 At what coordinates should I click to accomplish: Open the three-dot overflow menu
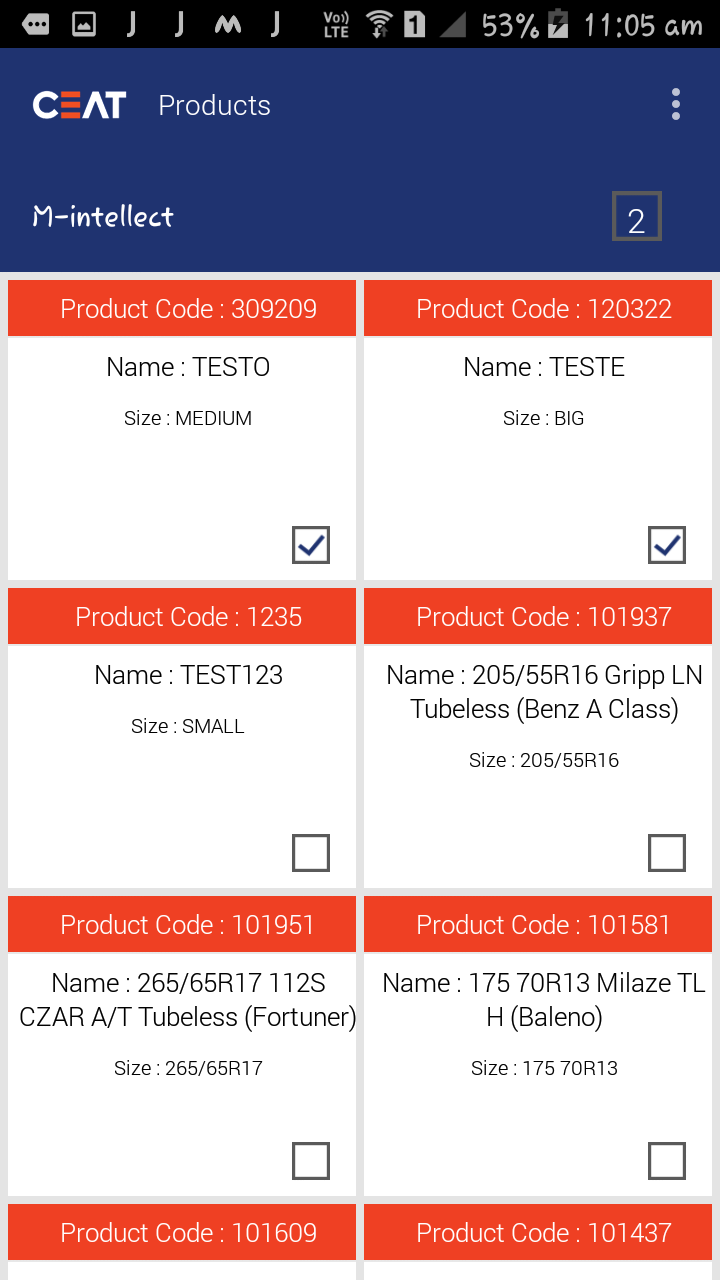676,105
